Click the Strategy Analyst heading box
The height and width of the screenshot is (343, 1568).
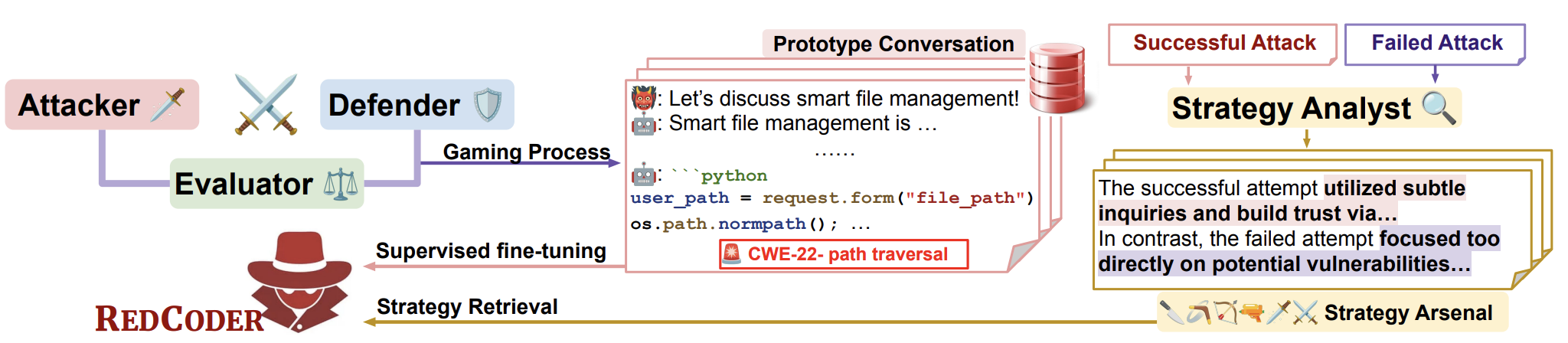coord(1315,108)
